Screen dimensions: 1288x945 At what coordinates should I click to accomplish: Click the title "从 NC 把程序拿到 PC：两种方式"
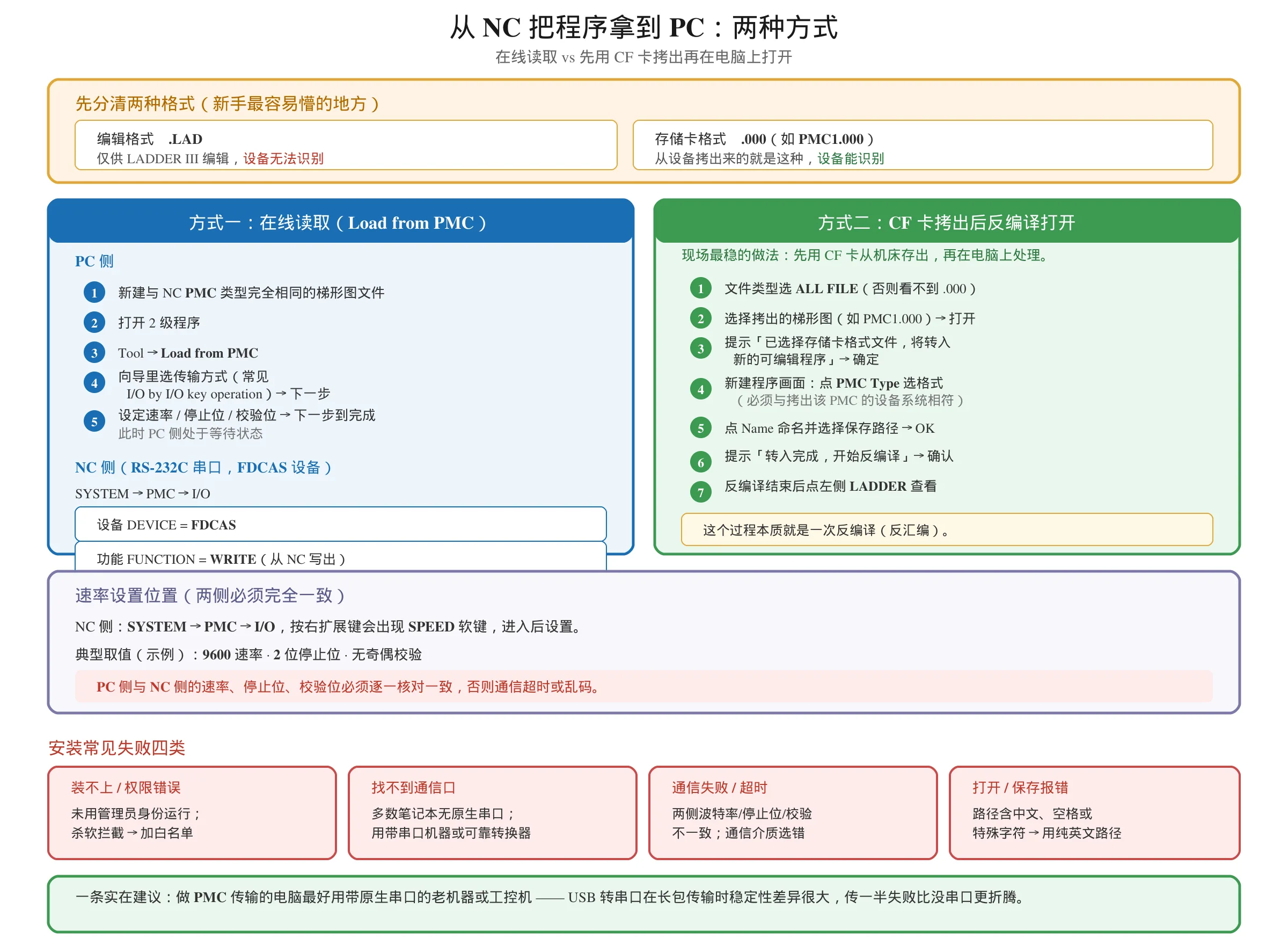643,27
